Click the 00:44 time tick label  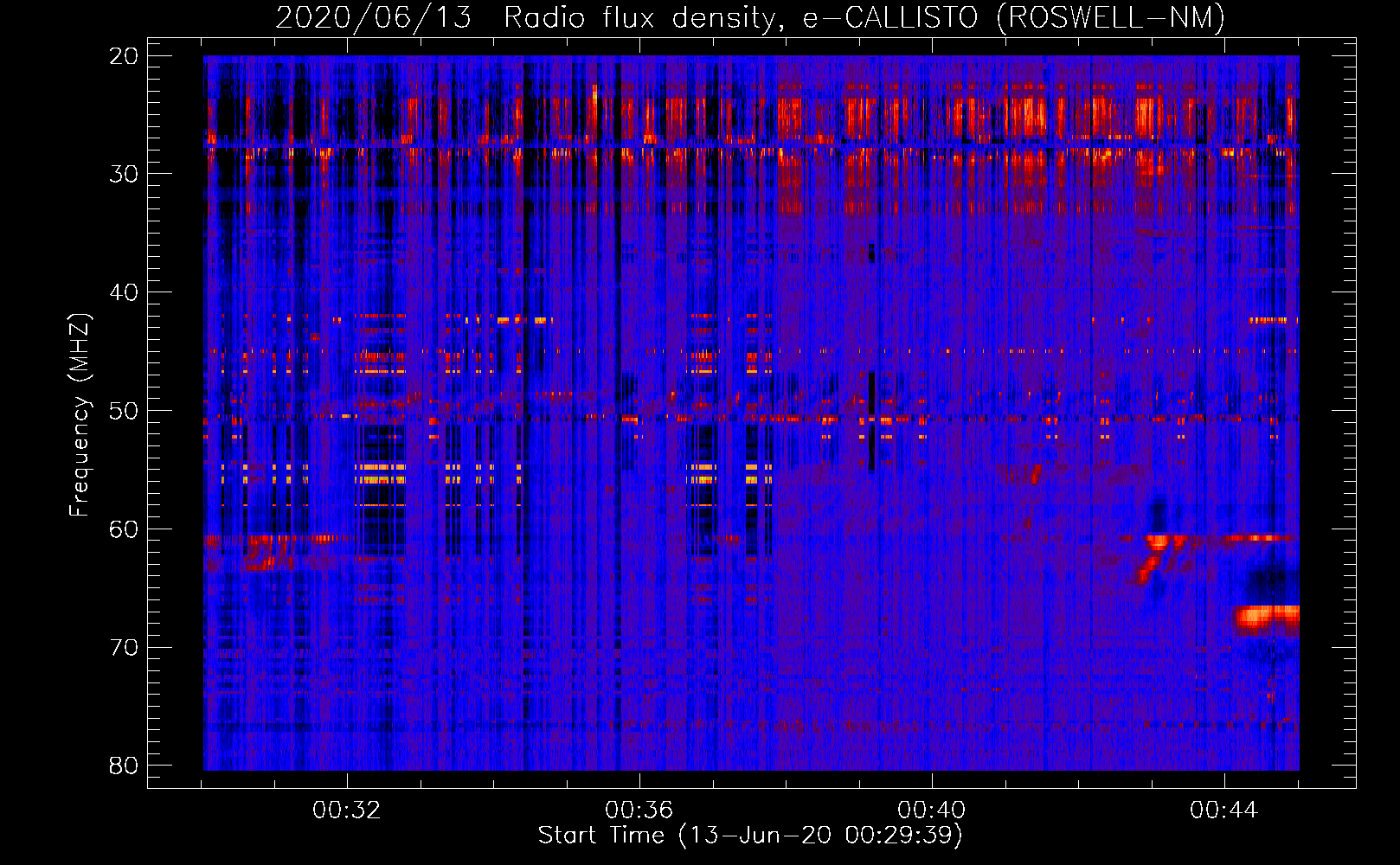coord(1224,811)
